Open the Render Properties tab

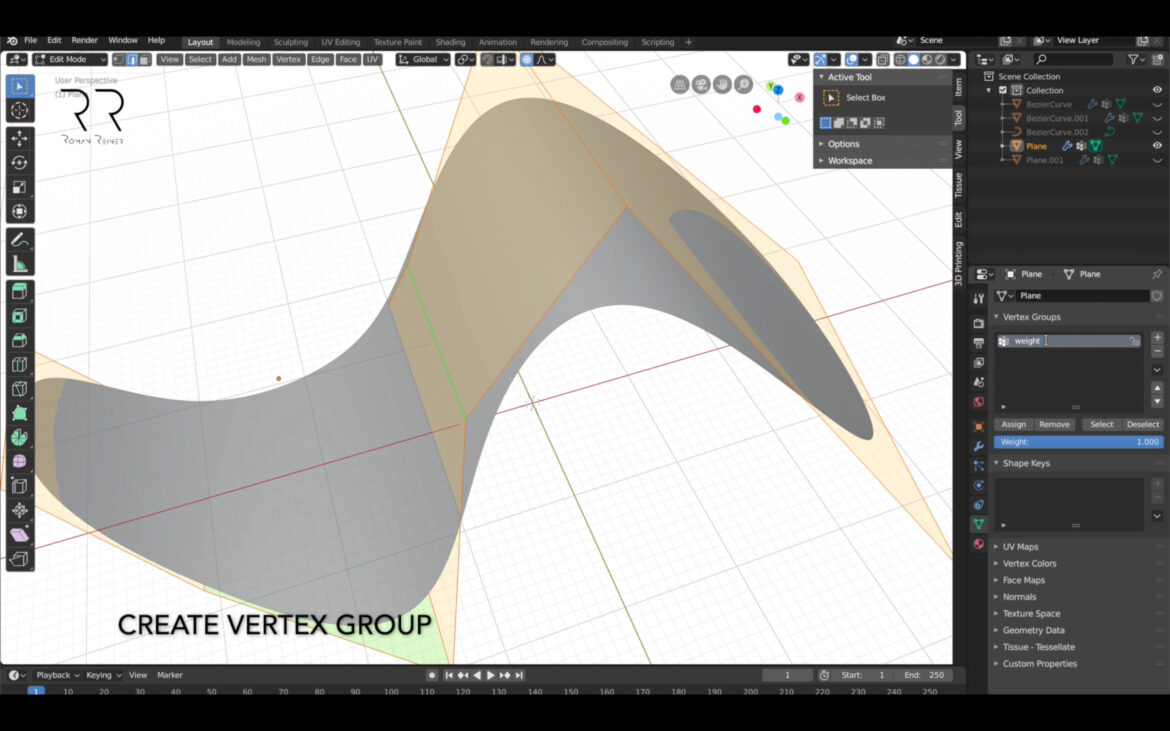[978, 322]
